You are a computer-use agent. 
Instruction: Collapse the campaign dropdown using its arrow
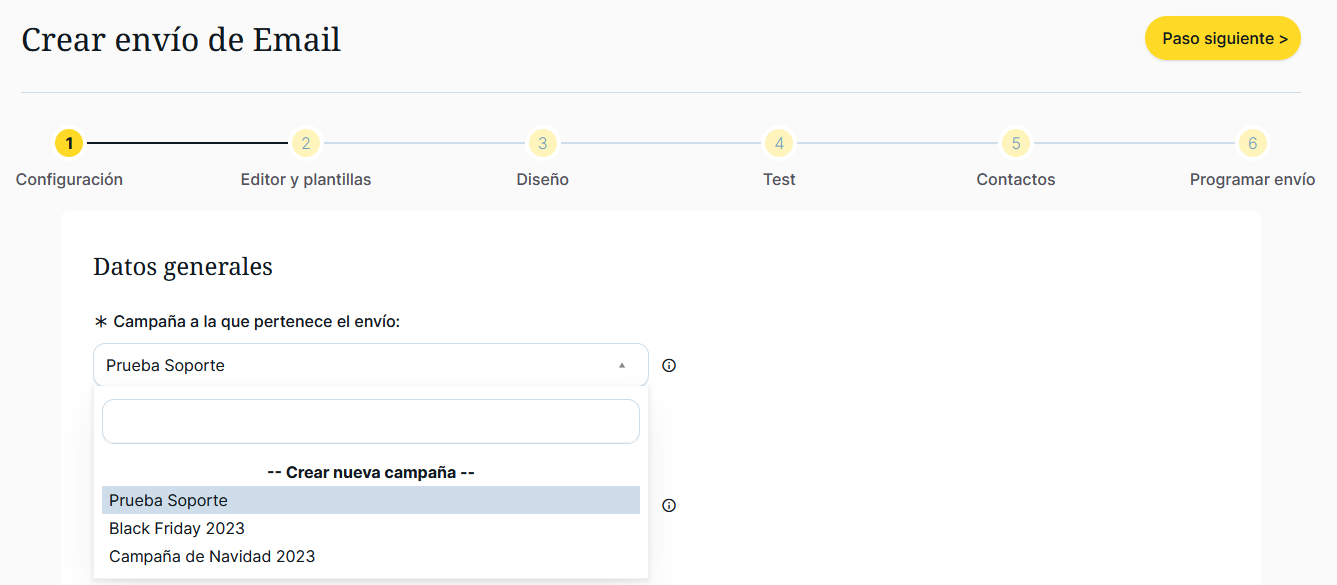[621, 366]
